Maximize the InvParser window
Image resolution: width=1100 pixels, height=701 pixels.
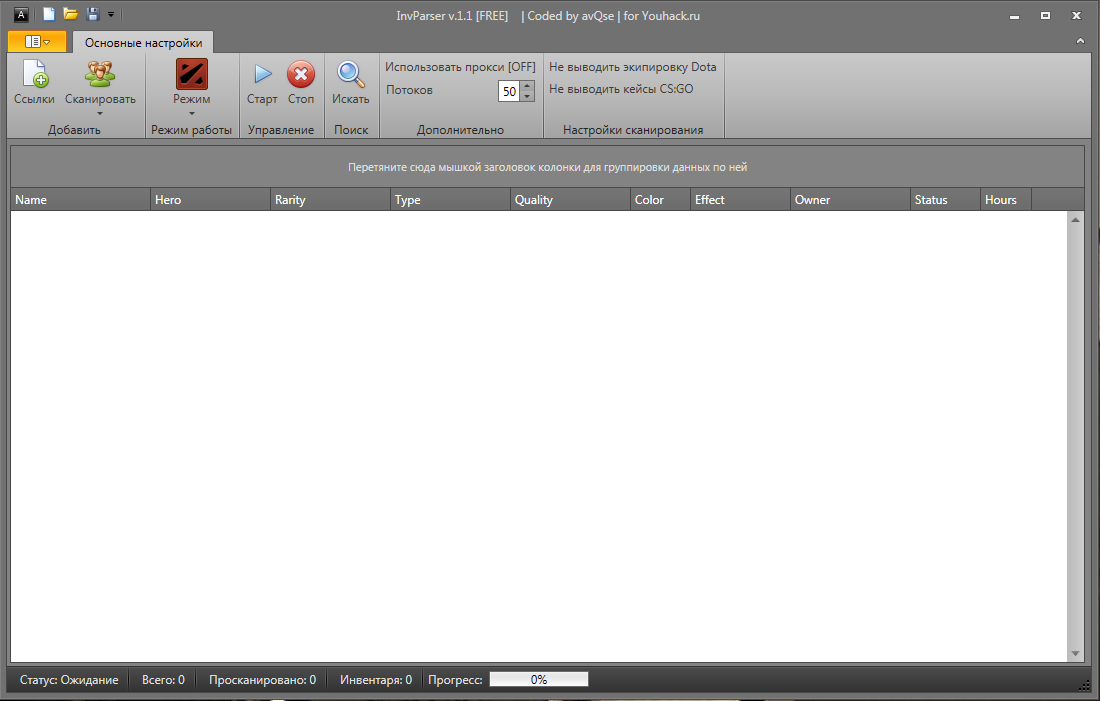coord(1045,15)
